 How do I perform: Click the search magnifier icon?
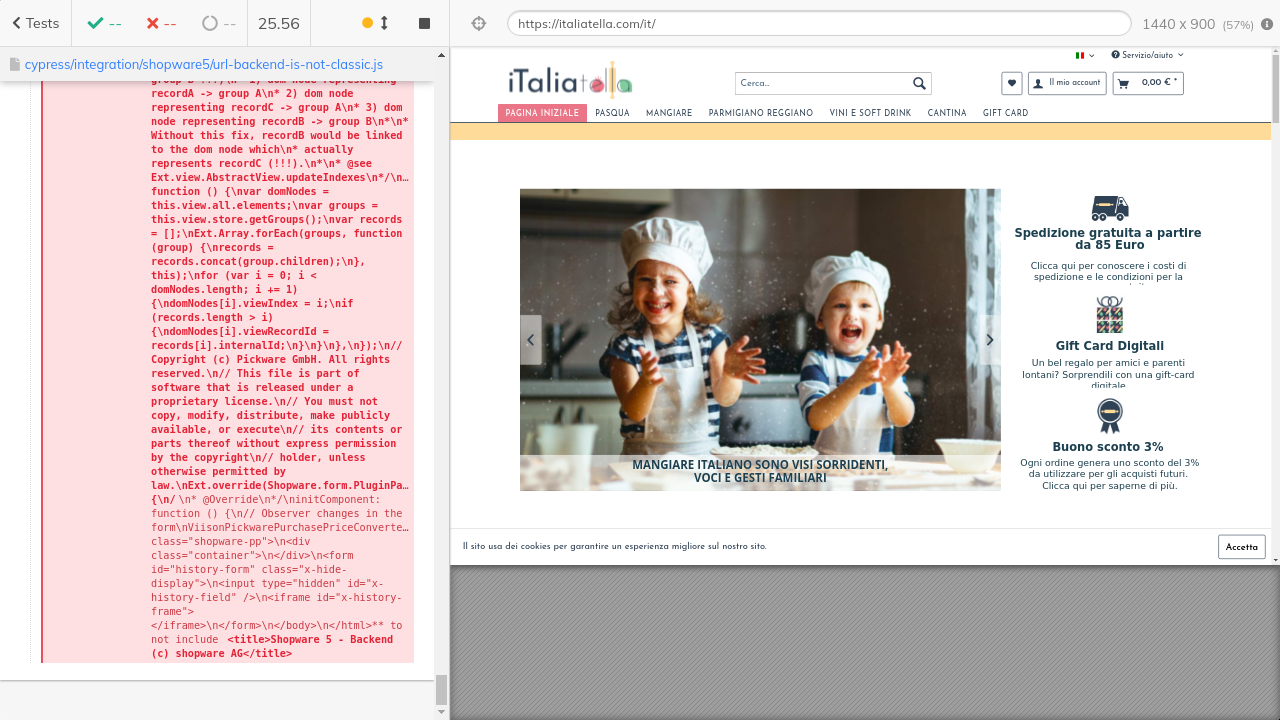point(919,84)
